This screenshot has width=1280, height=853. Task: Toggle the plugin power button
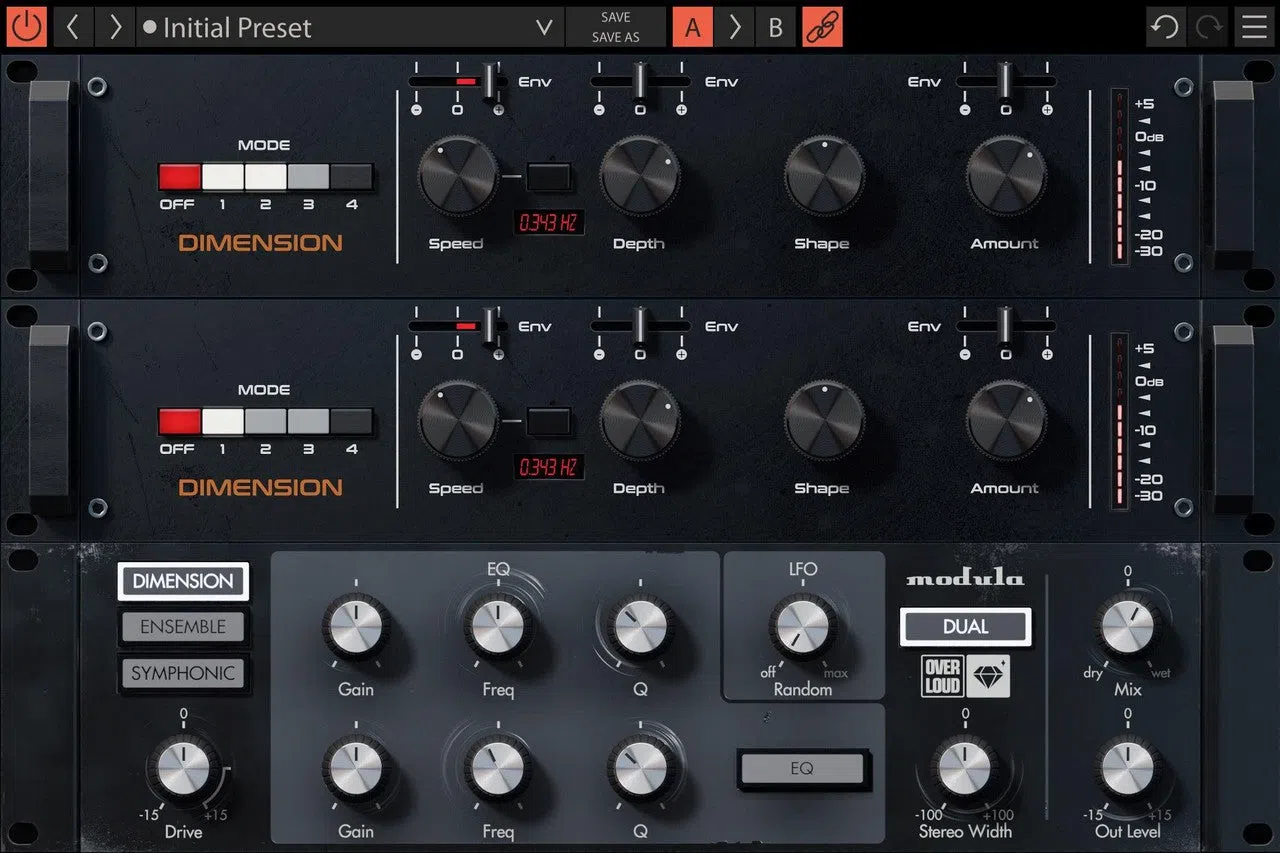[26, 27]
